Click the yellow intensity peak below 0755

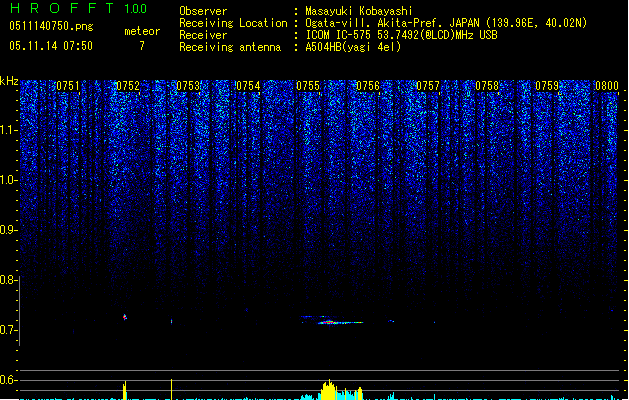pos(329,390)
